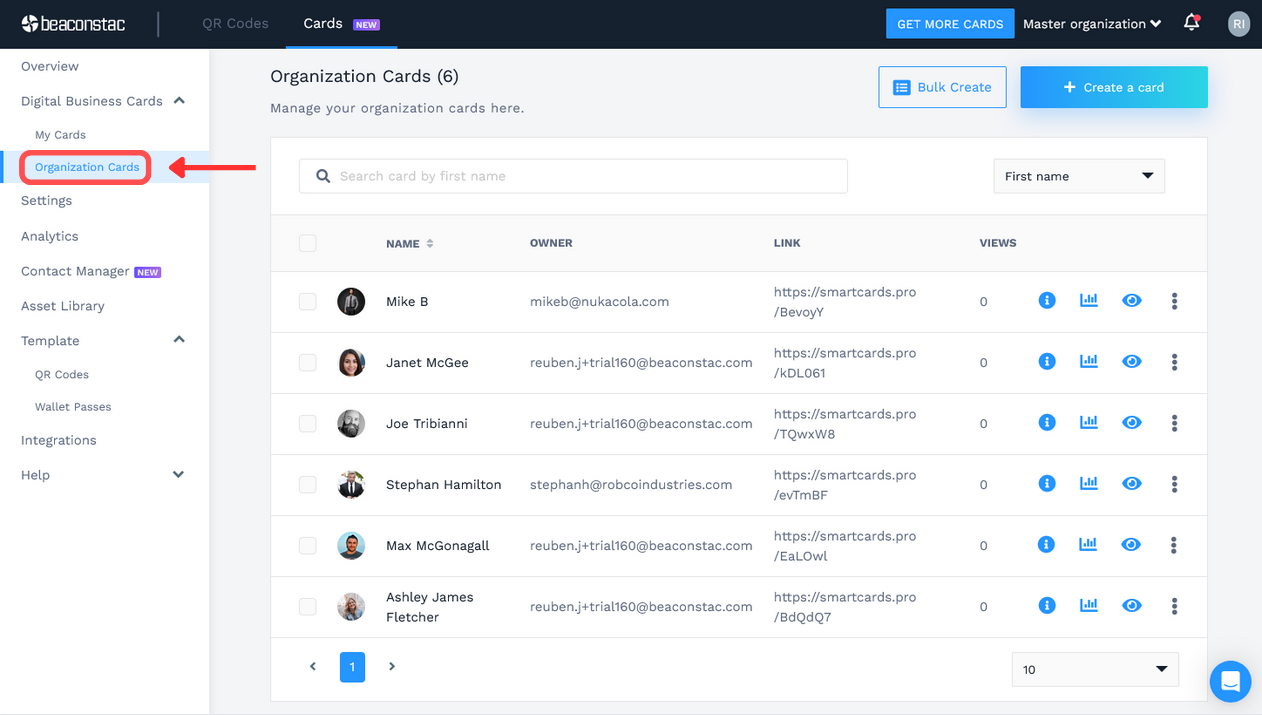Open analytics chart icon for Ashley James Fletcher
Viewport: 1262px width, 715px height.
click(x=1089, y=605)
